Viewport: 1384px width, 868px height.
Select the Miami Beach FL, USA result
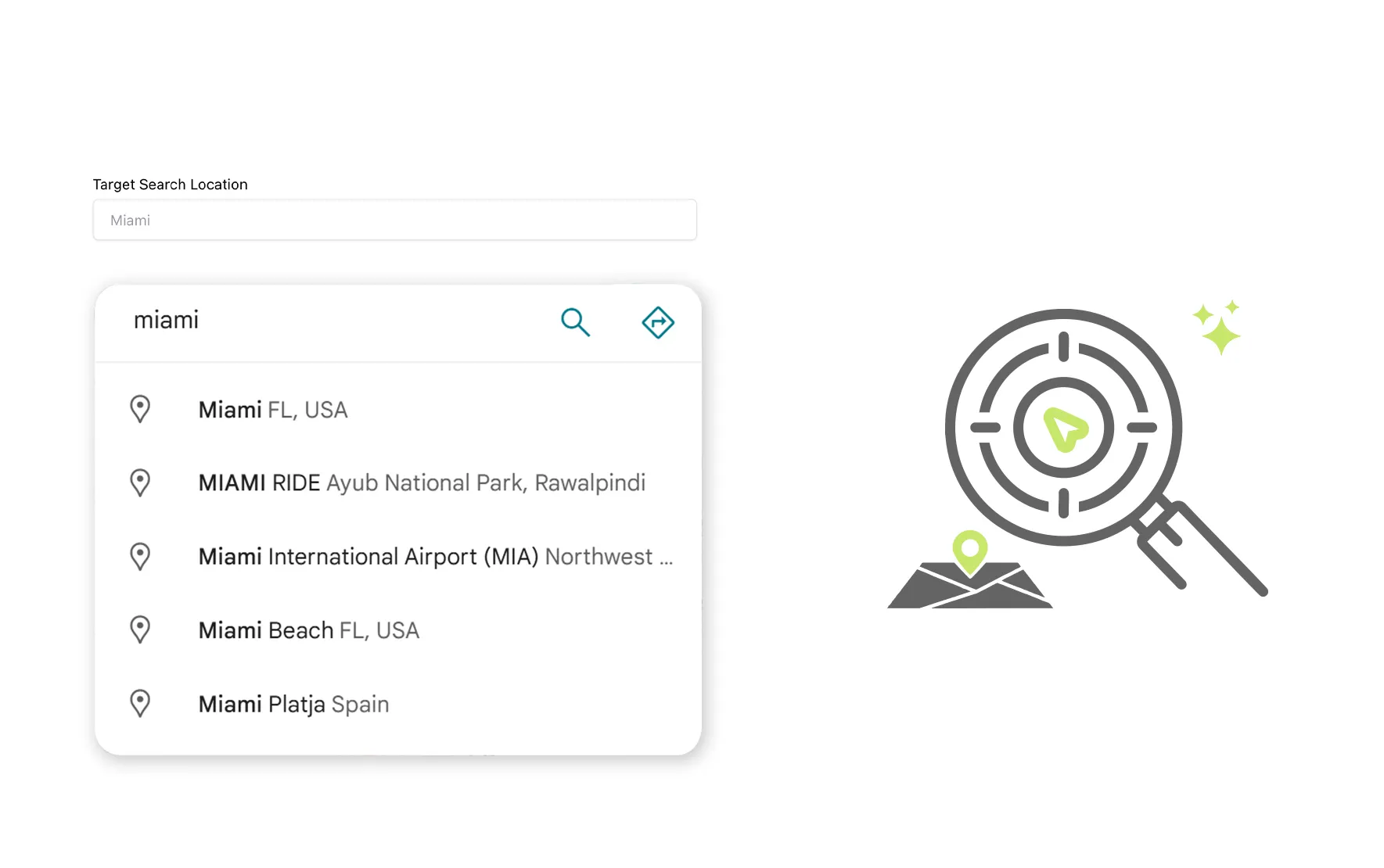(309, 630)
